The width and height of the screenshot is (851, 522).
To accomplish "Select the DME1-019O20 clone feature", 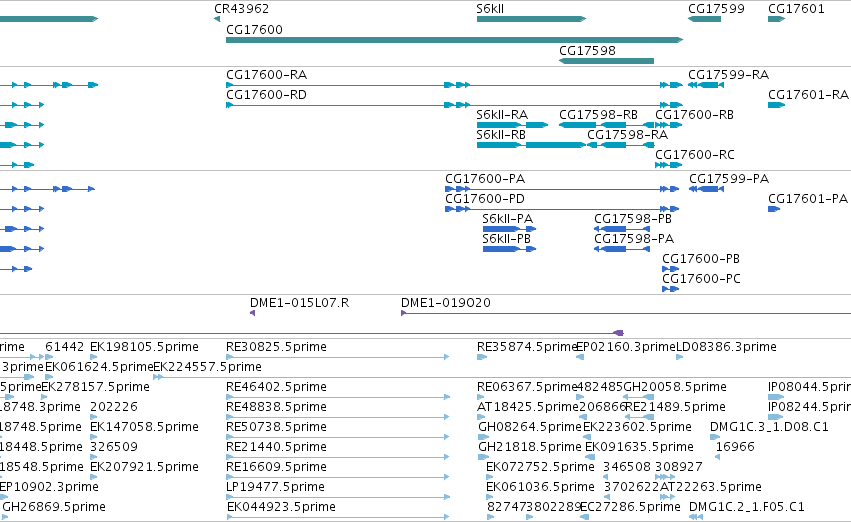I will (x=626, y=313).
